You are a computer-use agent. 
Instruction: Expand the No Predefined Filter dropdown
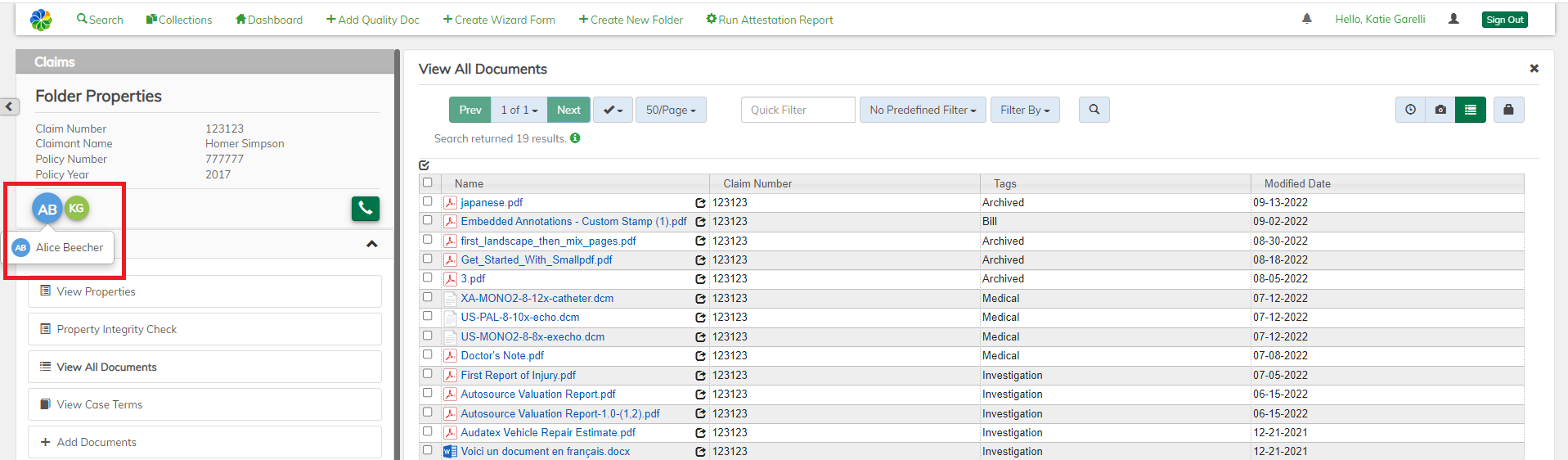click(x=922, y=110)
